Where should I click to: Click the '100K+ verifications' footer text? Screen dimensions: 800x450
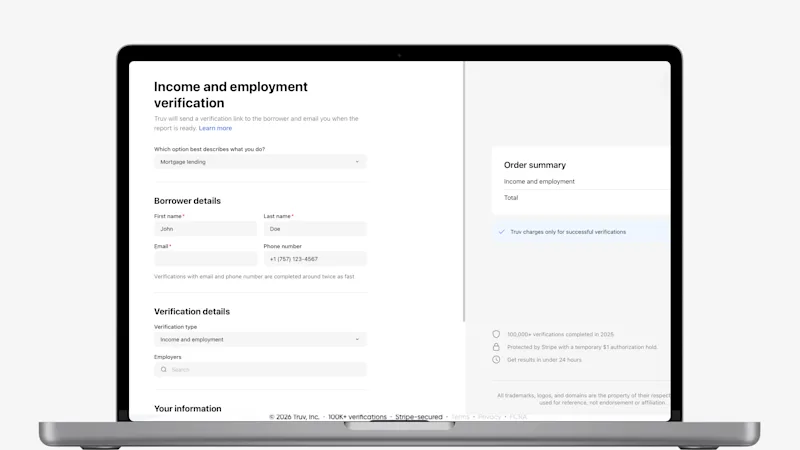357,417
